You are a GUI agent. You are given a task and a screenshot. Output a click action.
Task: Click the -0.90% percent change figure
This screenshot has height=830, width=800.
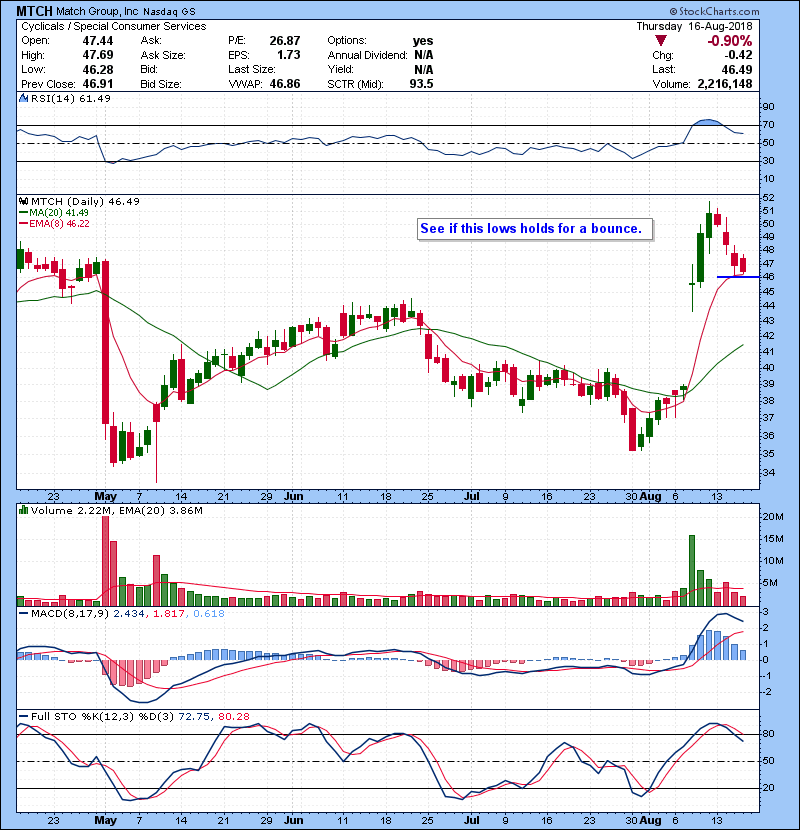(x=730, y=41)
